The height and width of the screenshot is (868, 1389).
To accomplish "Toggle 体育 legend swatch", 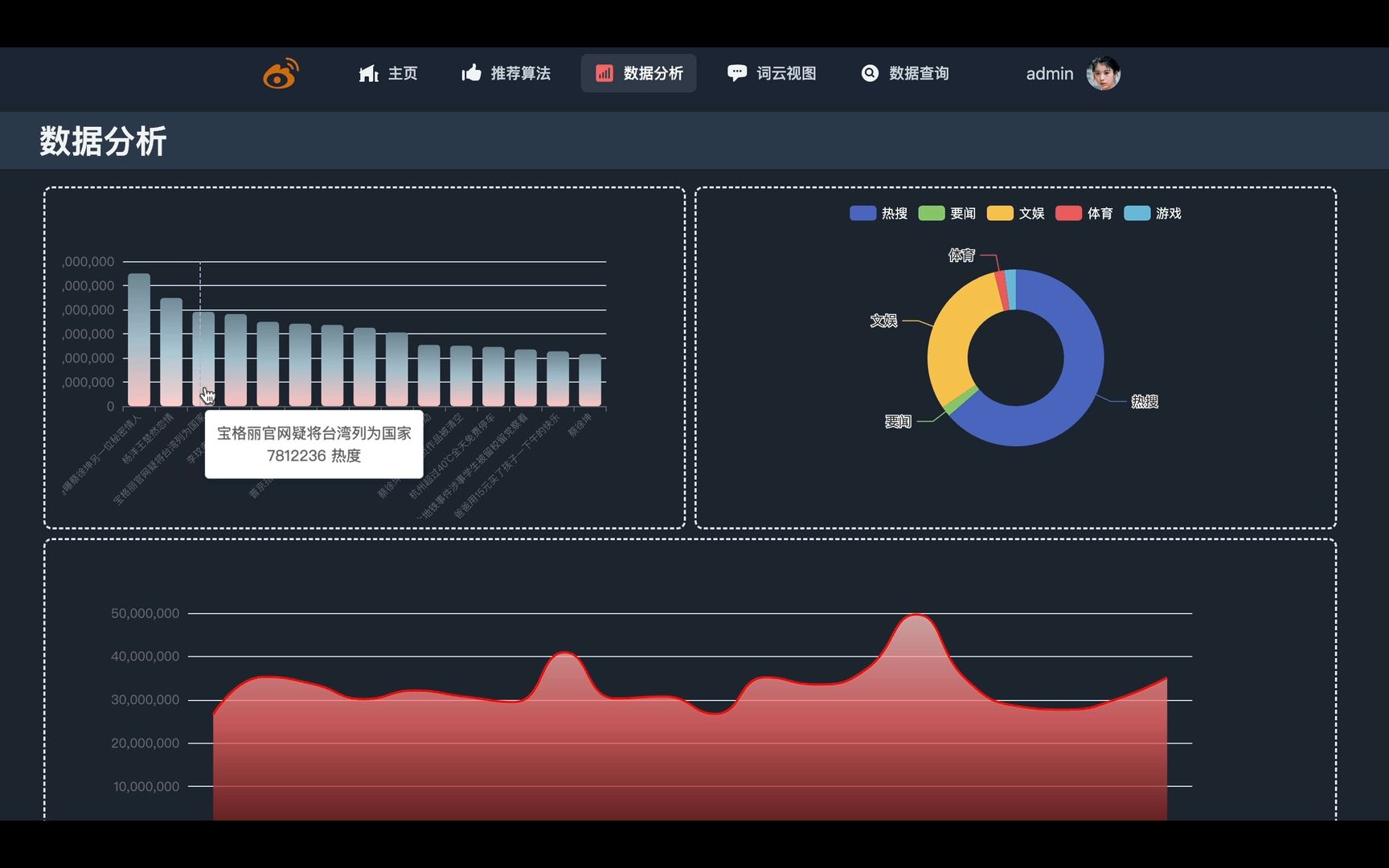I will point(1068,213).
